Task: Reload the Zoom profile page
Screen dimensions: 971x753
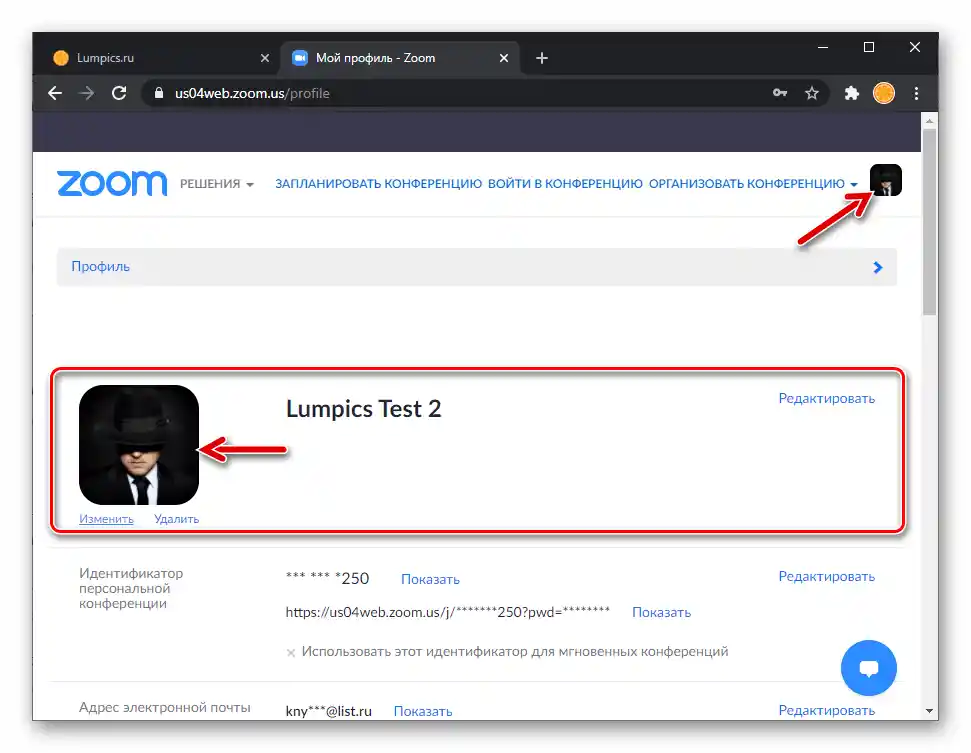Action: click(x=119, y=94)
